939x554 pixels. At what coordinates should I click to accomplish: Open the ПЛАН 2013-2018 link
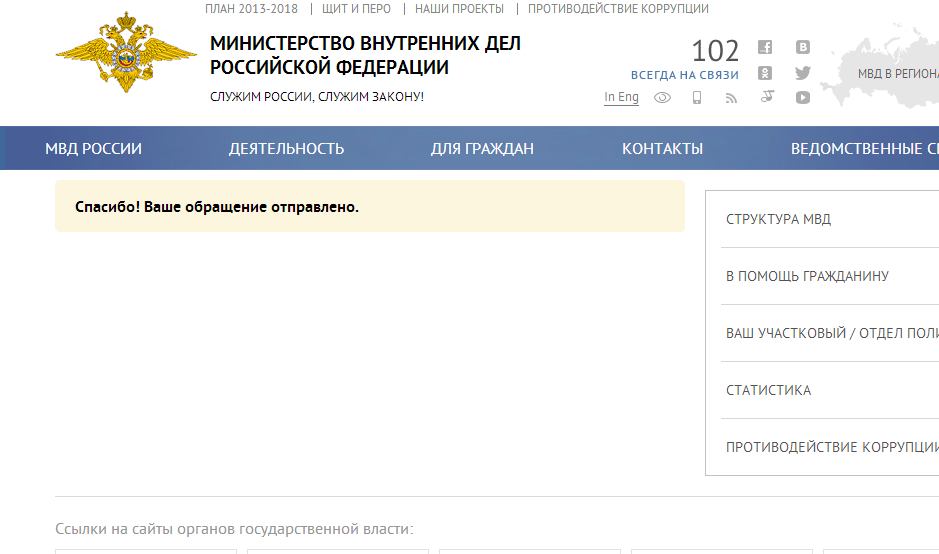pyautogui.click(x=251, y=9)
